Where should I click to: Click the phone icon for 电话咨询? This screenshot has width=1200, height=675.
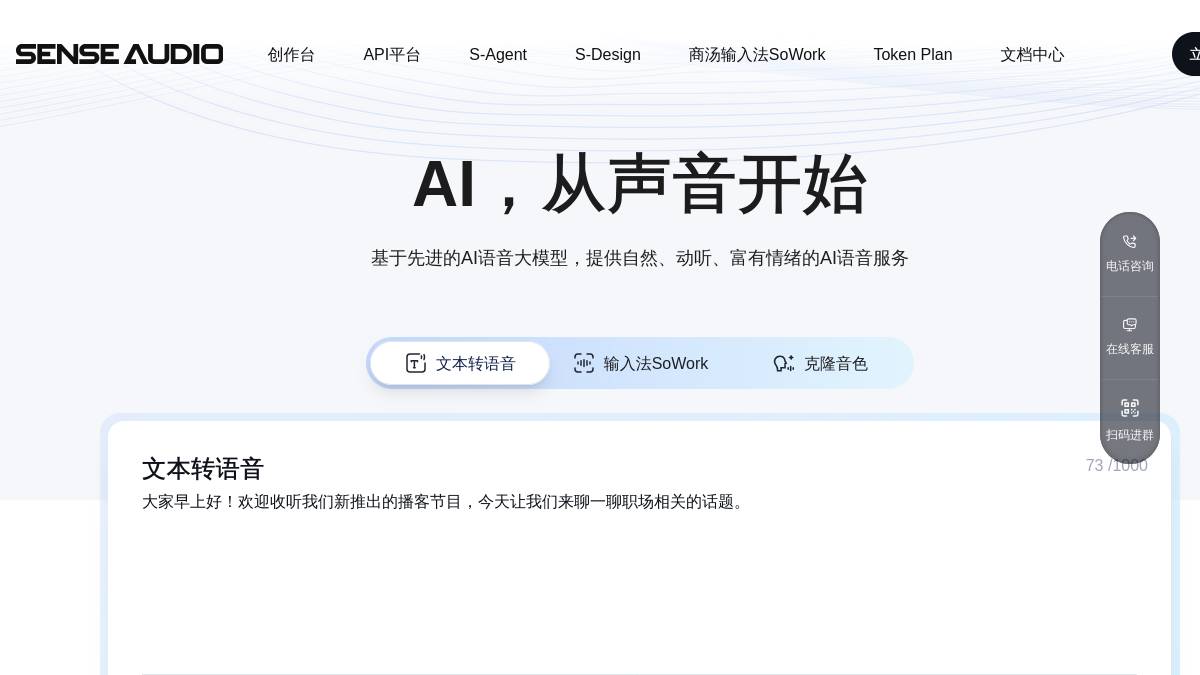click(x=1130, y=242)
